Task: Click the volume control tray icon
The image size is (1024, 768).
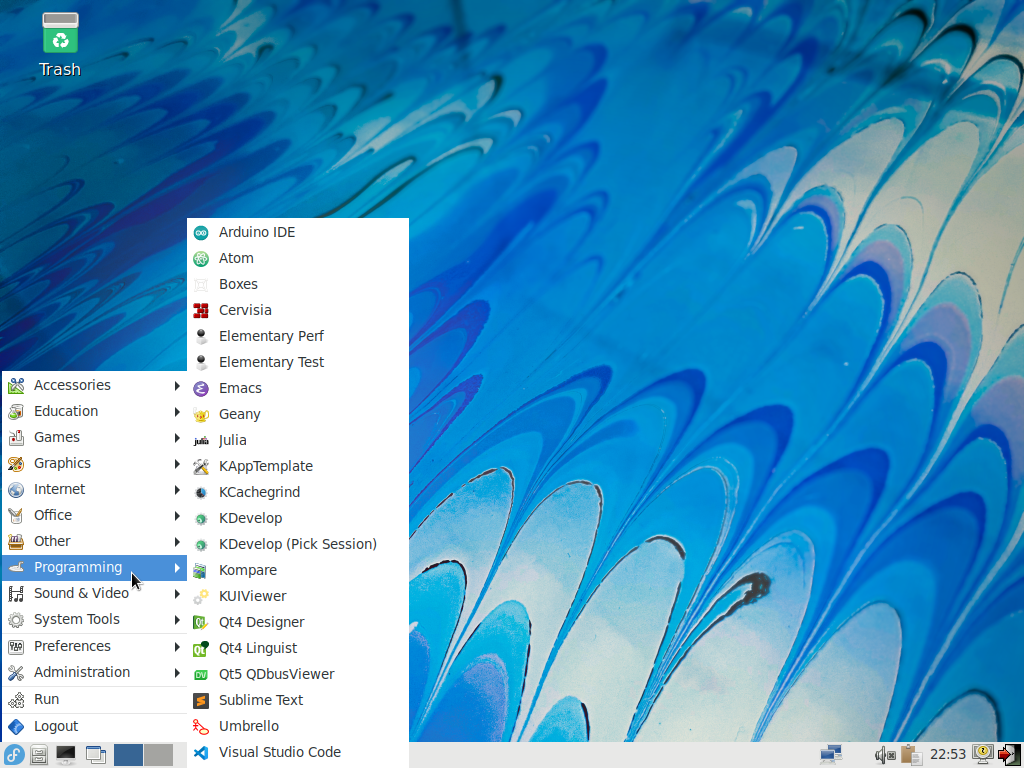Action: pyautogui.click(x=884, y=755)
